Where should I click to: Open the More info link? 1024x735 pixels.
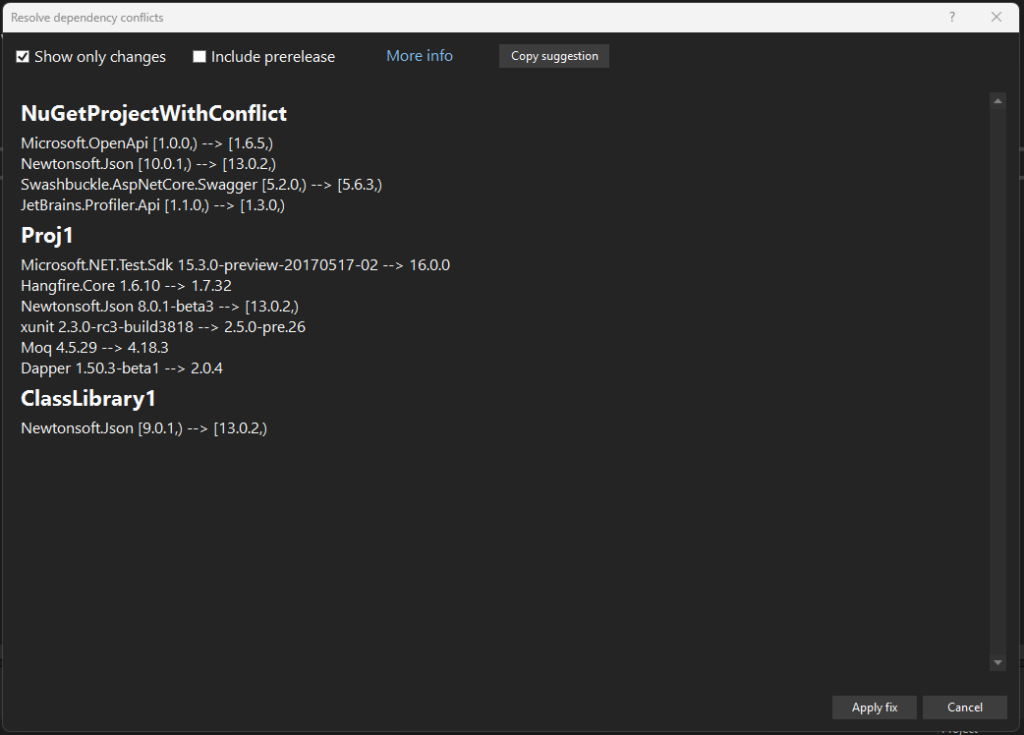[419, 55]
